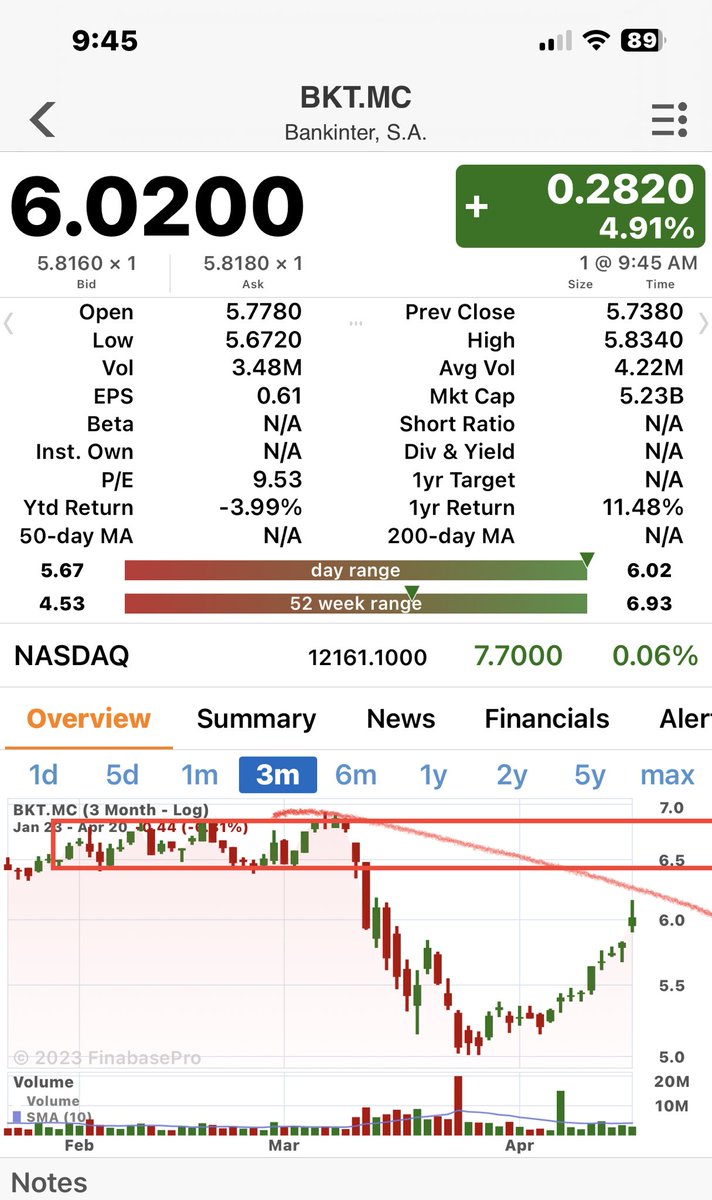Tap the NASDAQ 0.06% change value

[x=655, y=656]
